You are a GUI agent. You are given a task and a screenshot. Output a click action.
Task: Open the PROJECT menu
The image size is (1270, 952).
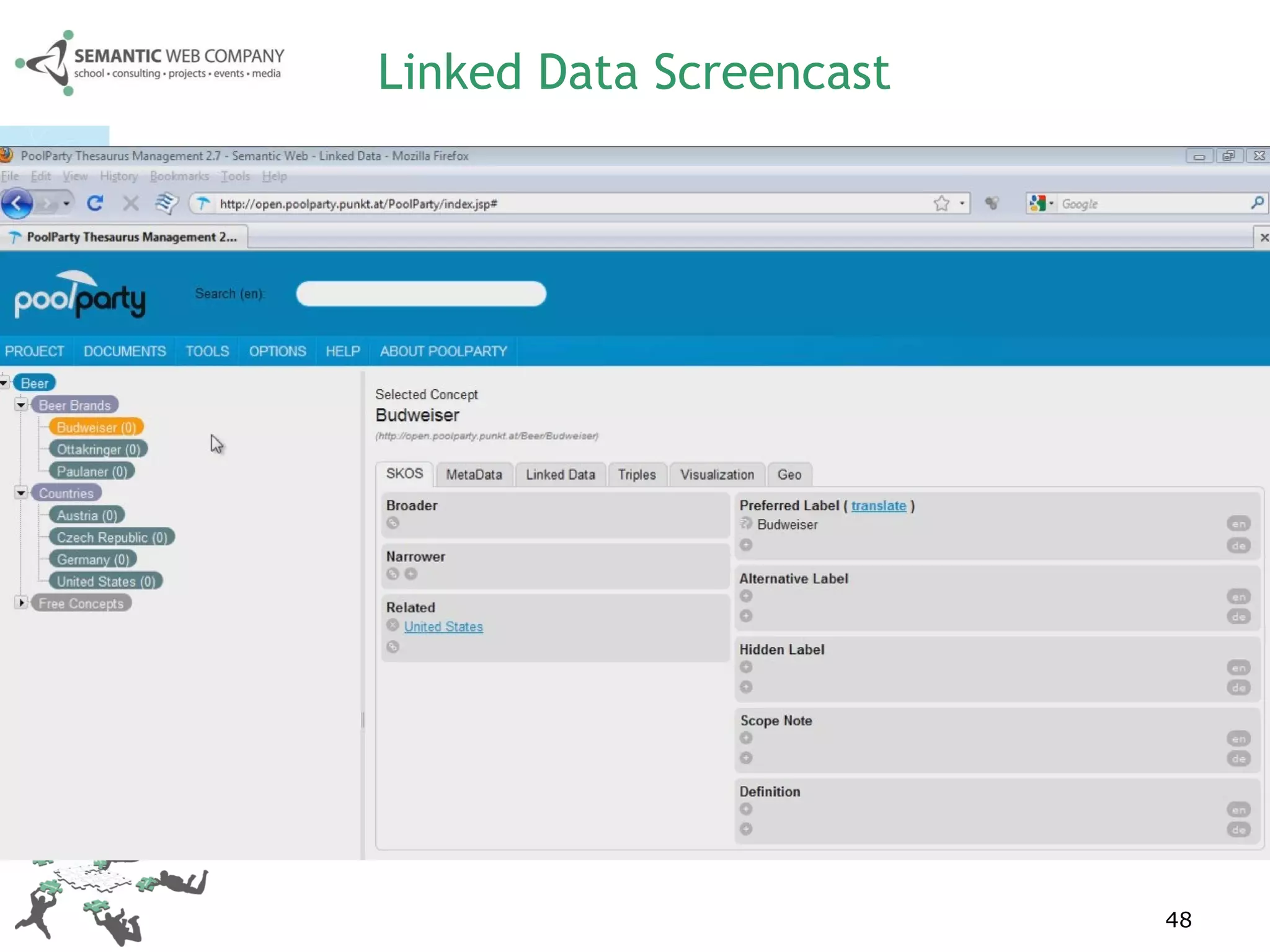point(35,351)
